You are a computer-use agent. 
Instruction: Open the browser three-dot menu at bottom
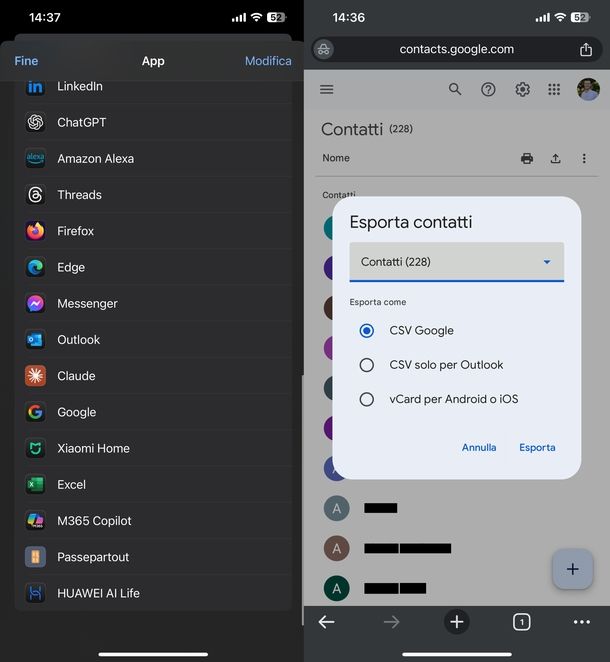pos(582,622)
